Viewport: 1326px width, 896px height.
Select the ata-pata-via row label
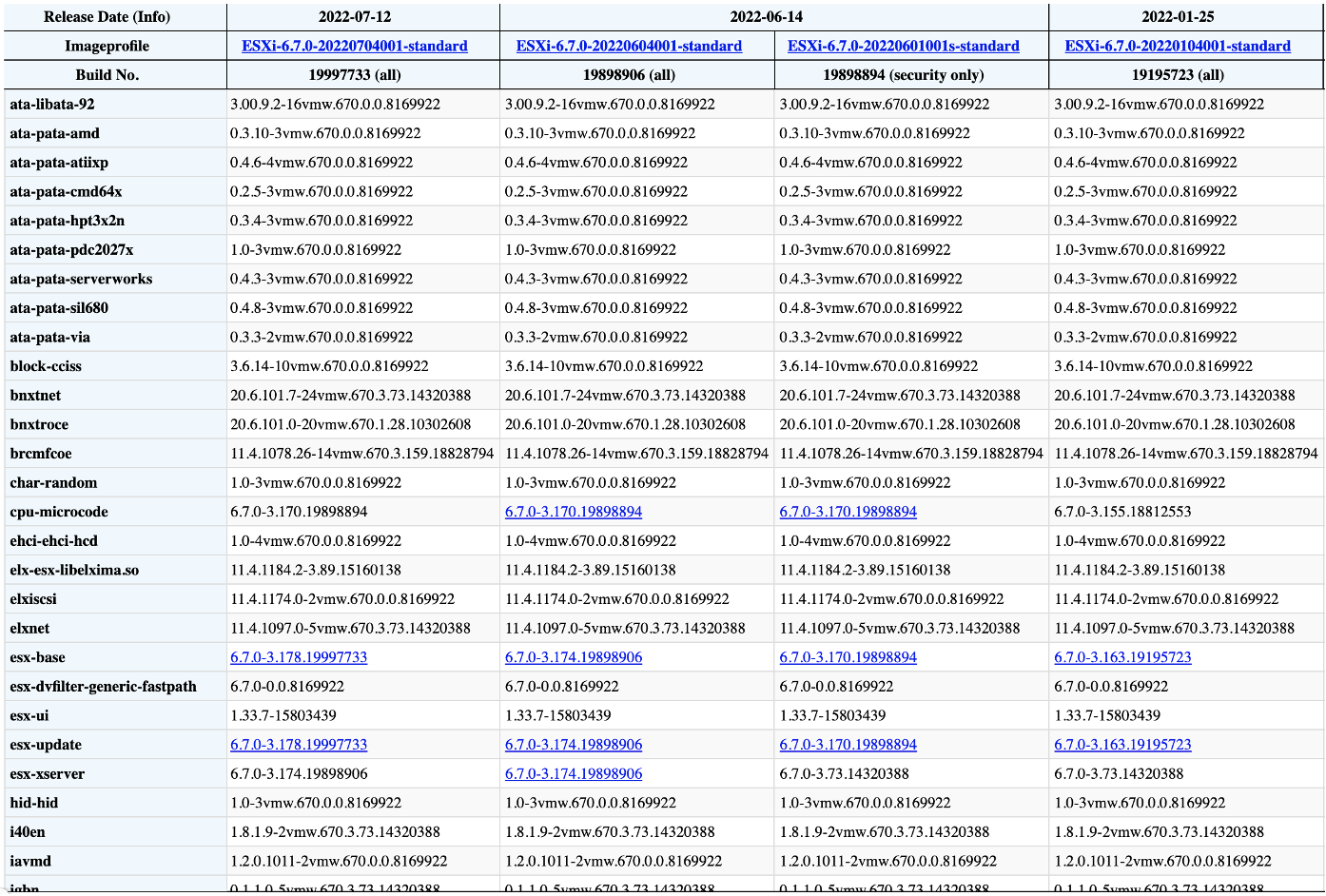(x=50, y=338)
